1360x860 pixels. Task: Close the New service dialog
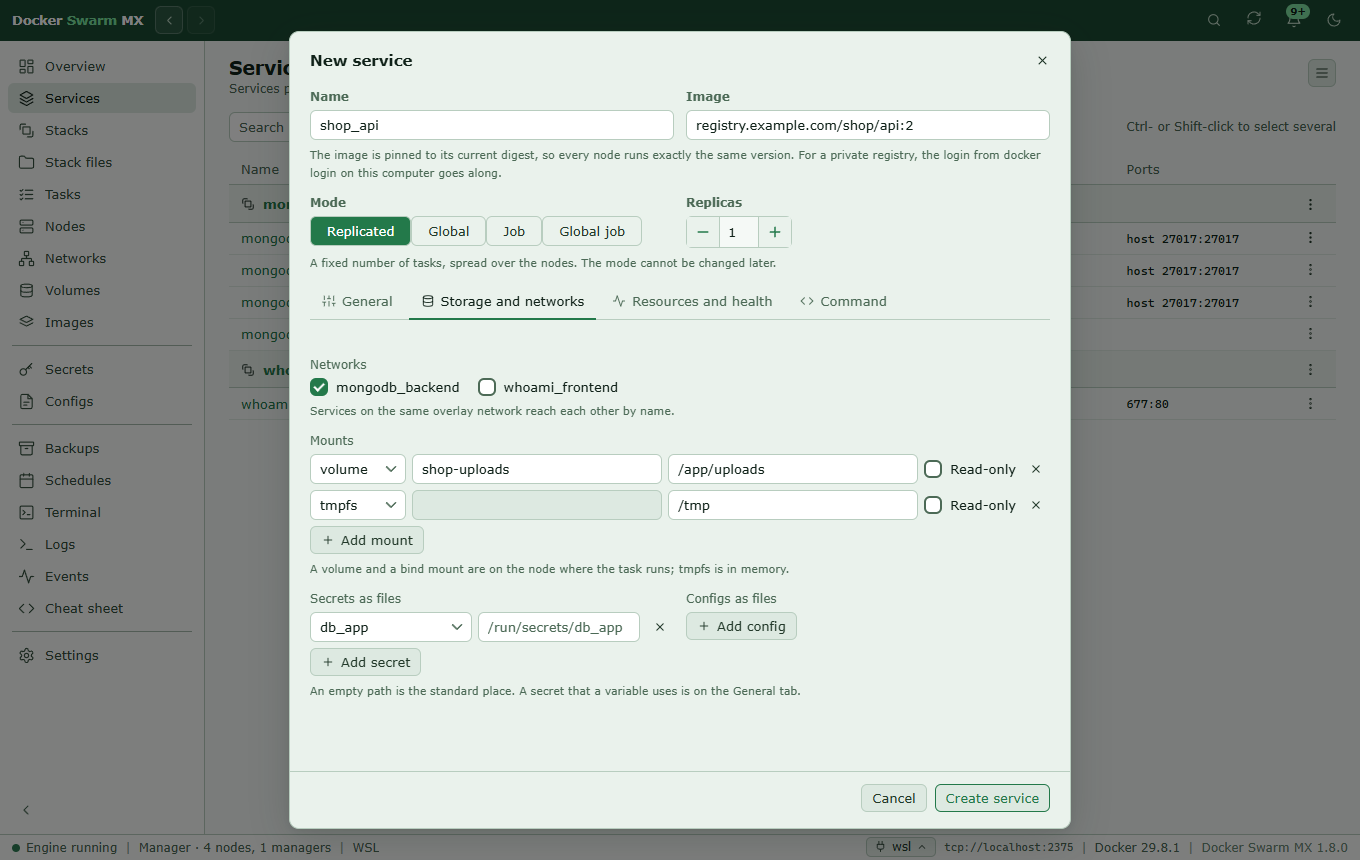coord(1042,61)
